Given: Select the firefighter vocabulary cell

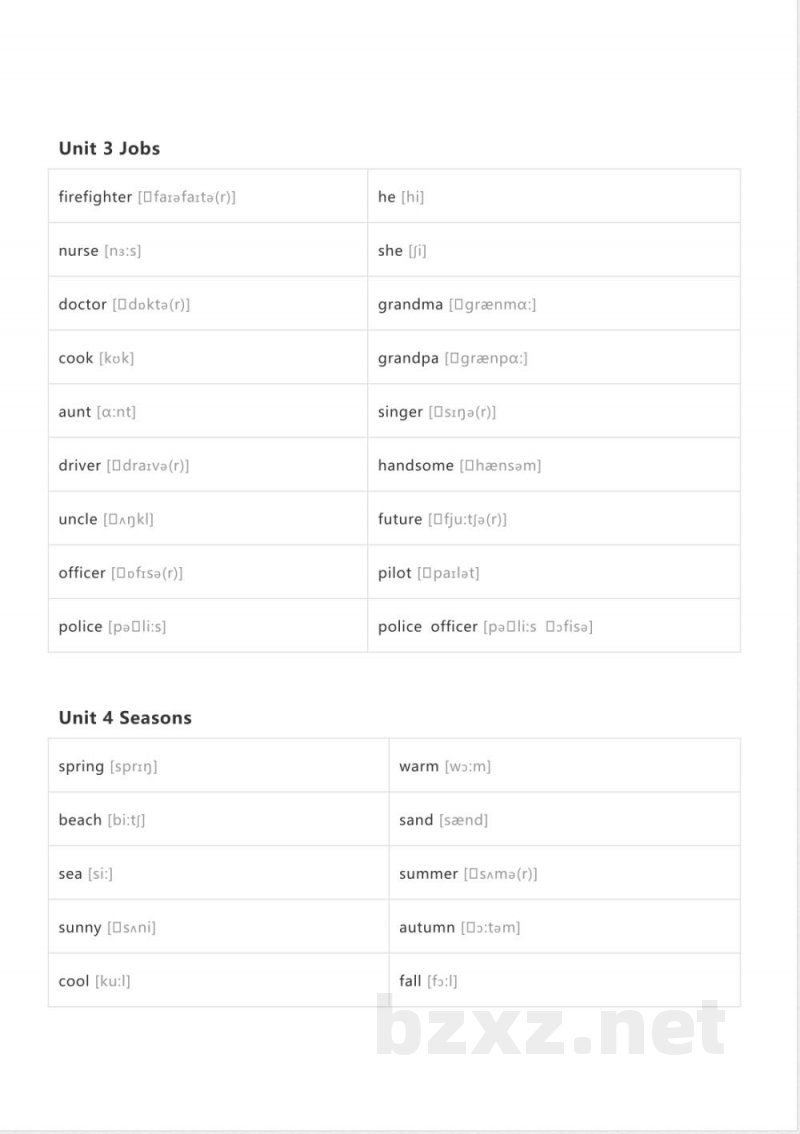Looking at the screenshot, I should (208, 196).
